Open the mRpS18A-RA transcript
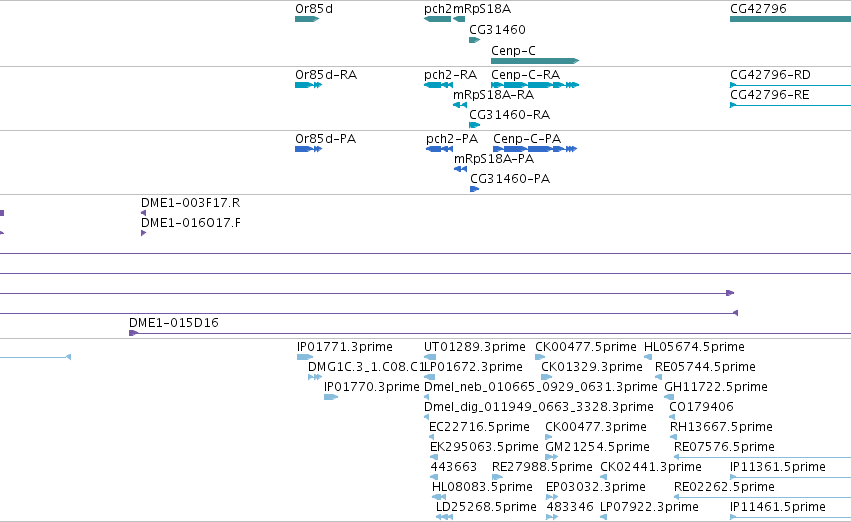This screenshot has width=851, height=522. click(460, 105)
